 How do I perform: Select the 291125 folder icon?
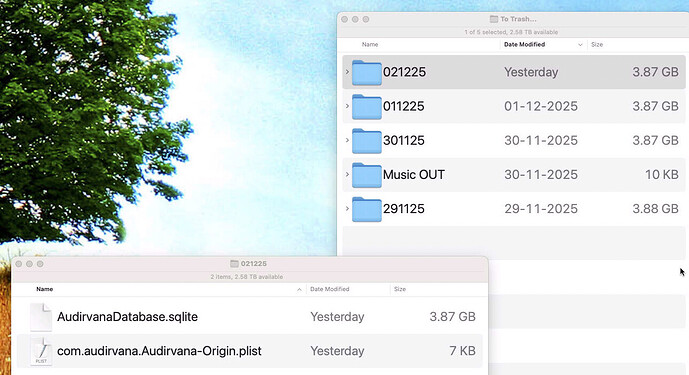click(366, 210)
